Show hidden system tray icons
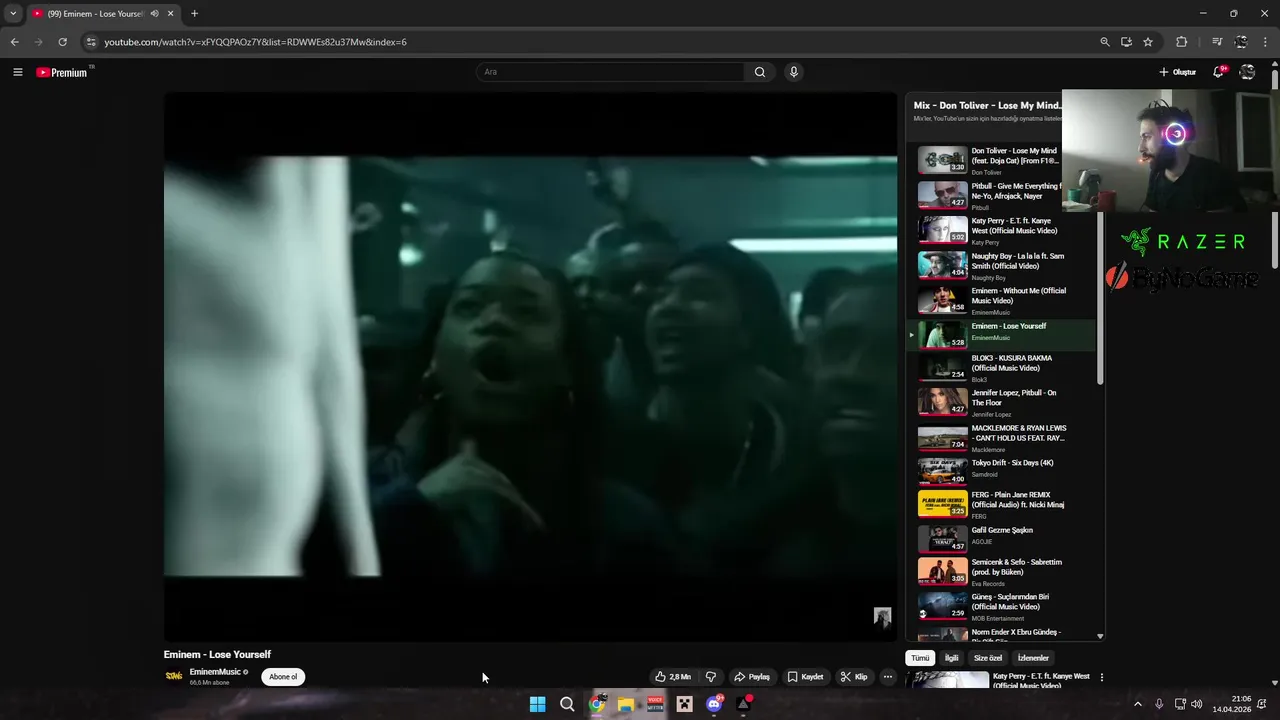 pyautogui.click(x=1137, y=704)
